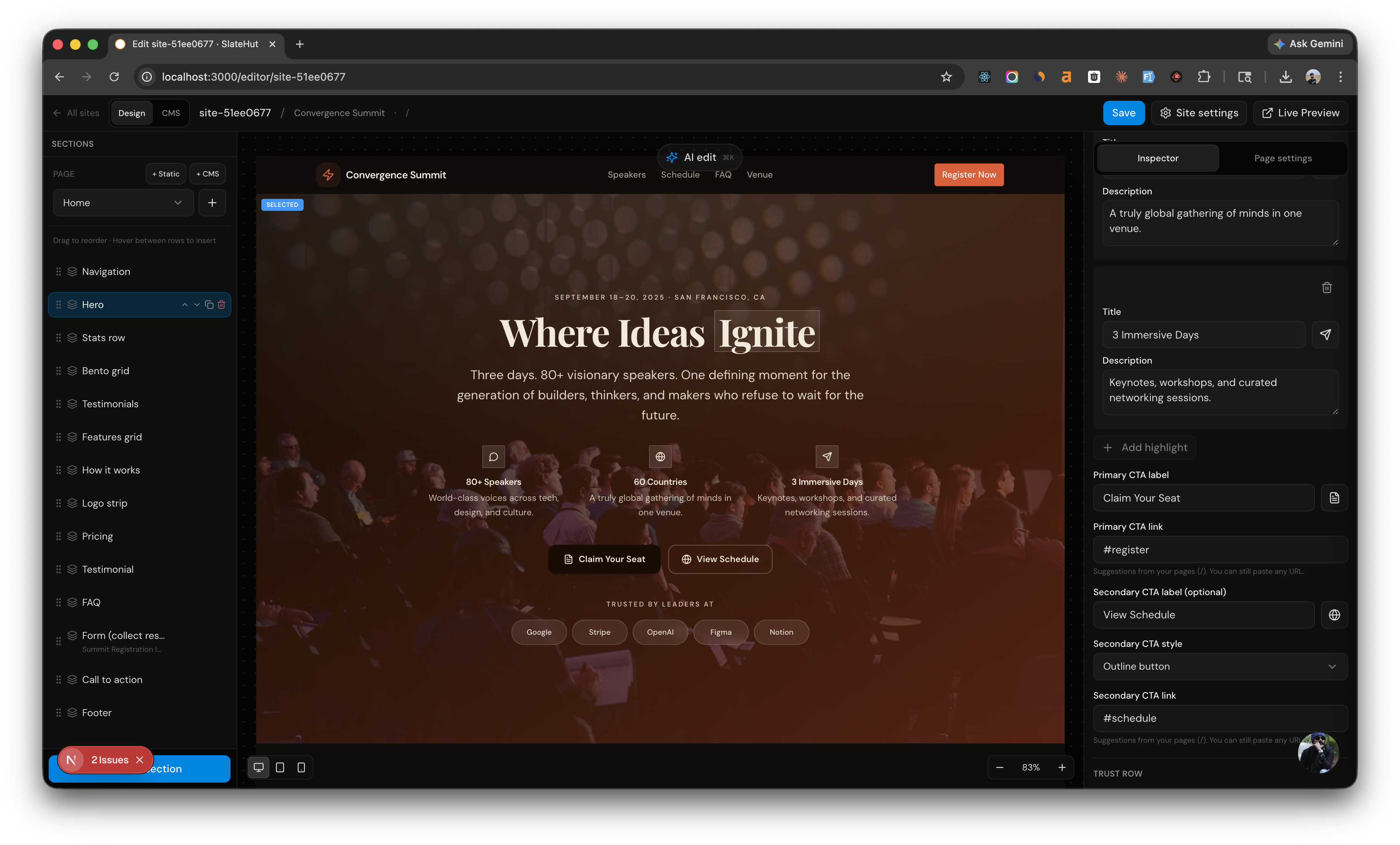Viewport: 1400px width, 845px height.
Task: Change icon for 3 Immersive Days title
Action: coord(1325,335)
